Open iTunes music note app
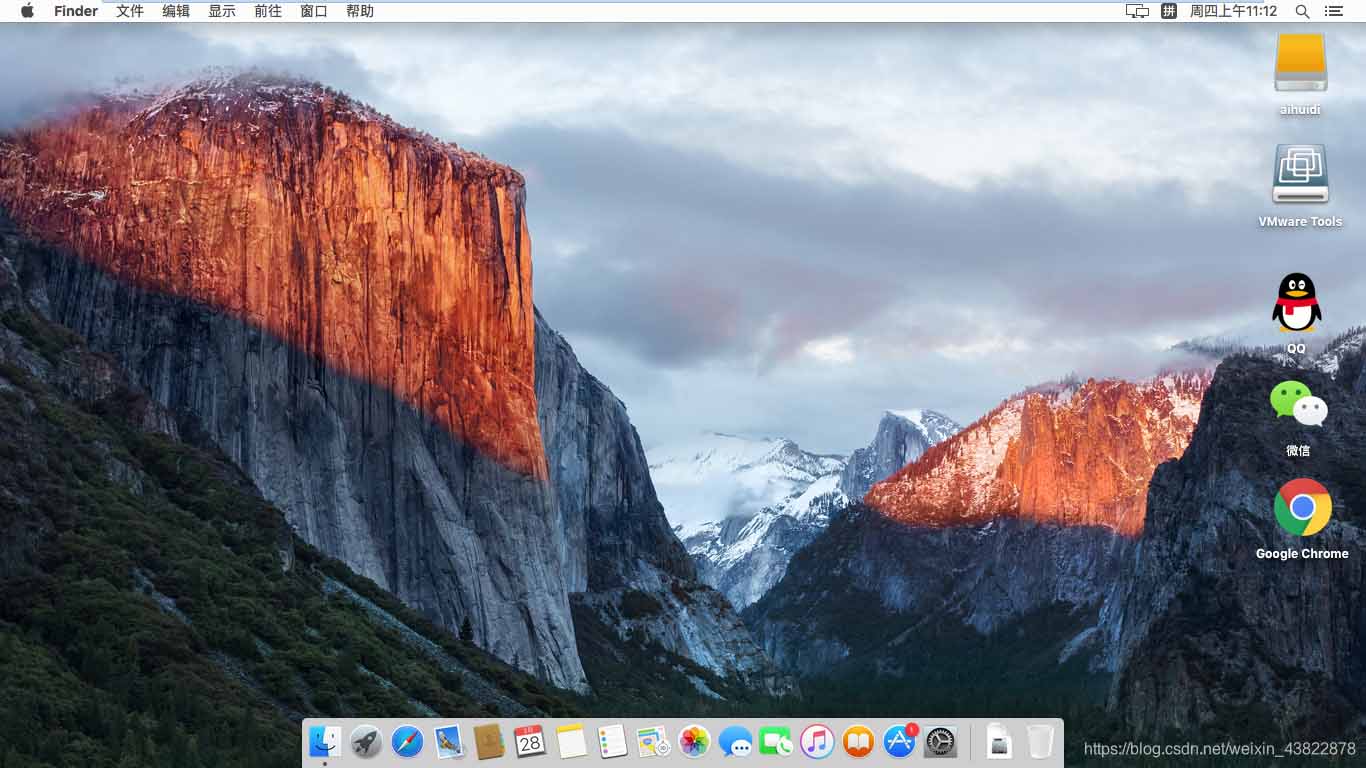The height and width of the screenshot is (768, 1366). (817, 742)
